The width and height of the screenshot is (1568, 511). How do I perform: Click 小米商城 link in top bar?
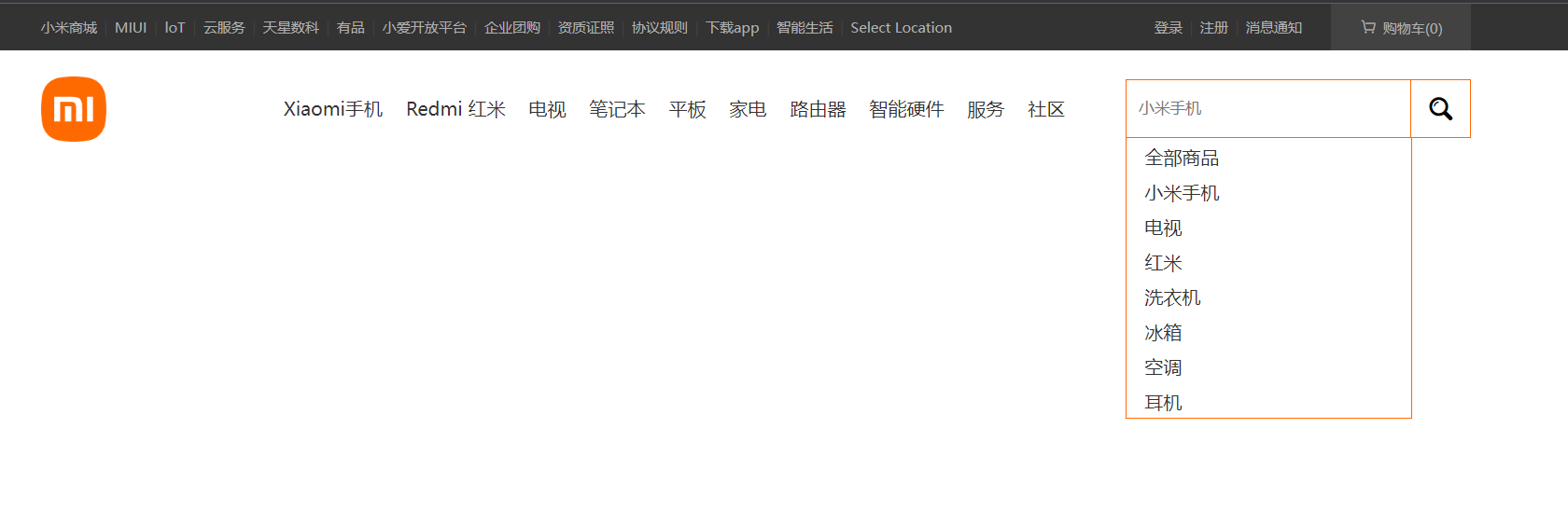[x=69, y=28]
